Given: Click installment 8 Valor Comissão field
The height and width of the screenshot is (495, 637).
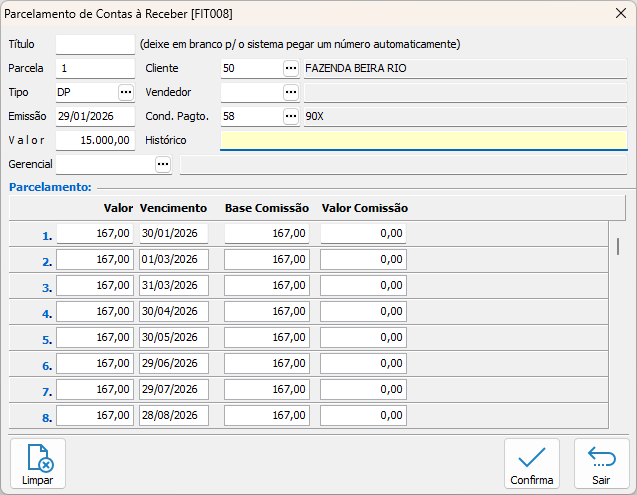Looking at the screenshot, I should coord(363,415).
